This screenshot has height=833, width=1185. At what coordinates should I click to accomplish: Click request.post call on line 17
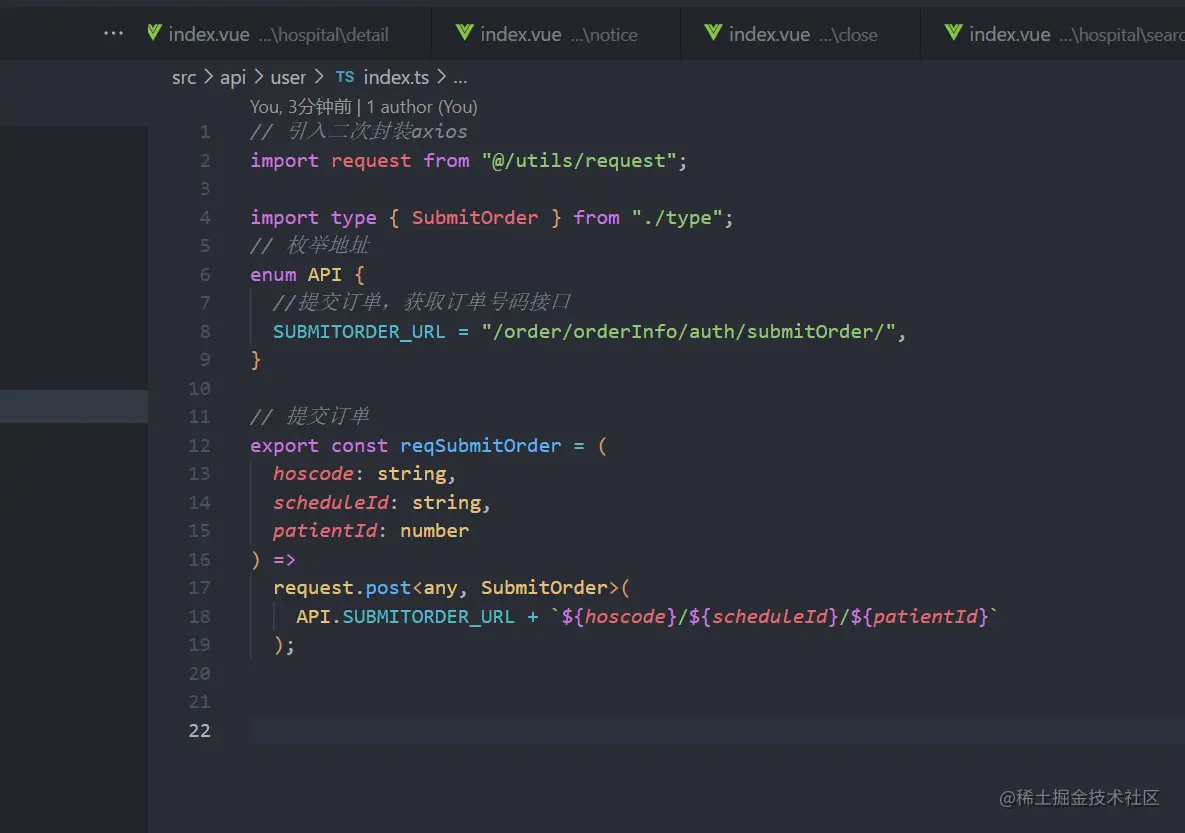click(342, 588)
